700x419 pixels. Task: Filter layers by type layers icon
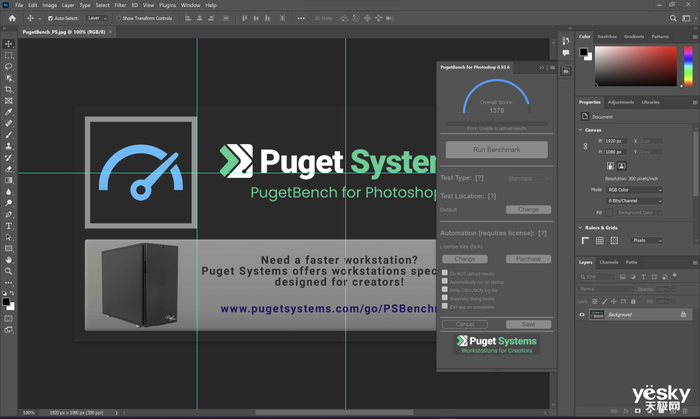(643, 277)
